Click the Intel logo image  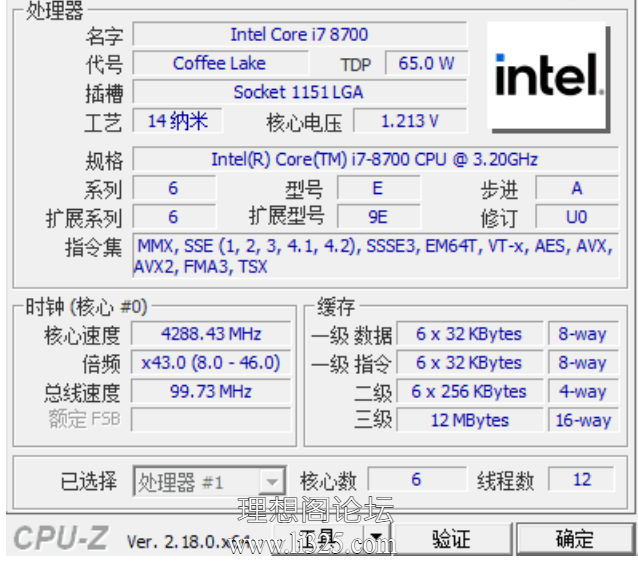(549, 78)
